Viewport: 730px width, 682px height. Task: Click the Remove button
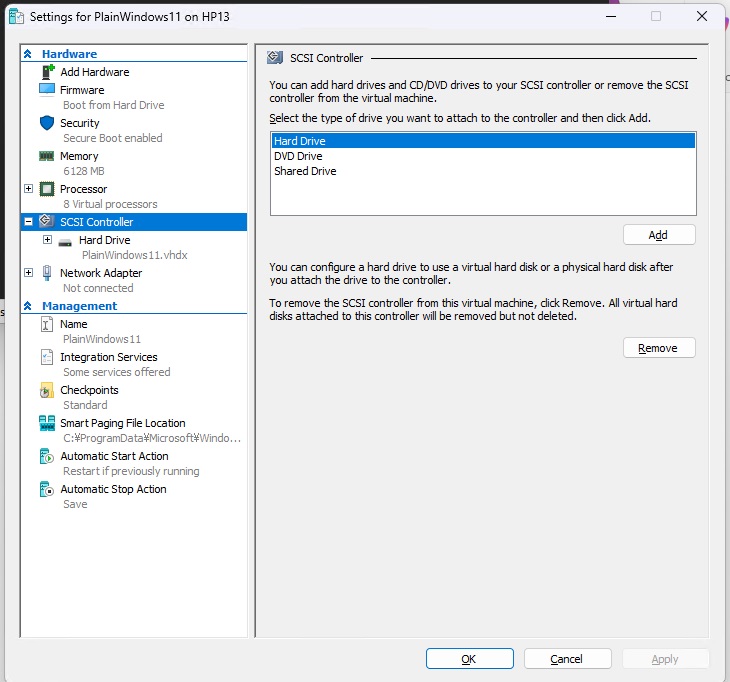pos(659,348)
